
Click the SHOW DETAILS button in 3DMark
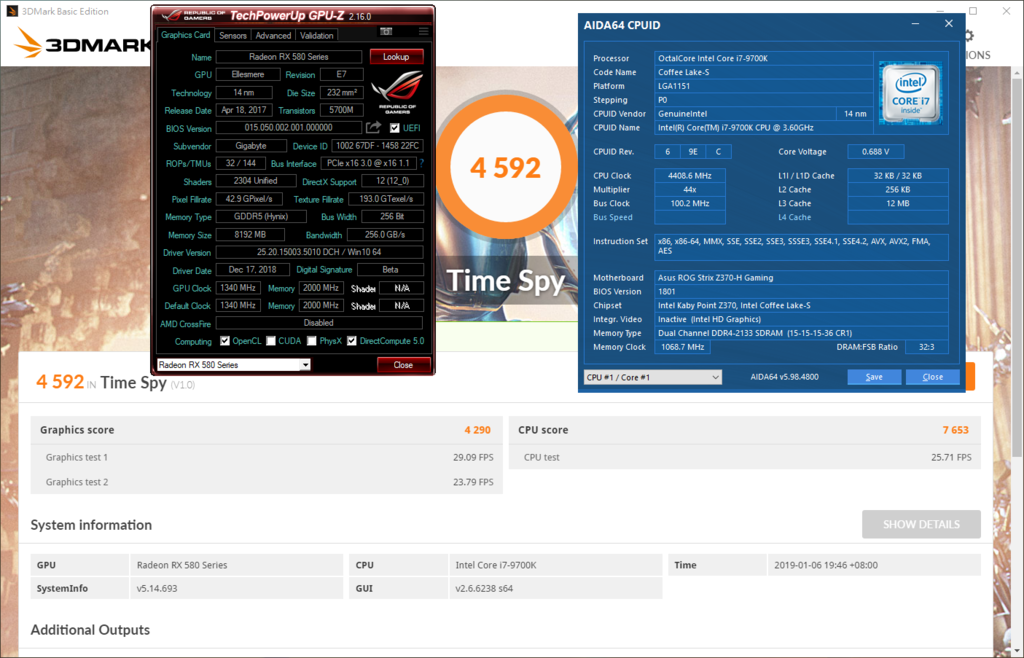pyautogui.click(x=921, y=524)
